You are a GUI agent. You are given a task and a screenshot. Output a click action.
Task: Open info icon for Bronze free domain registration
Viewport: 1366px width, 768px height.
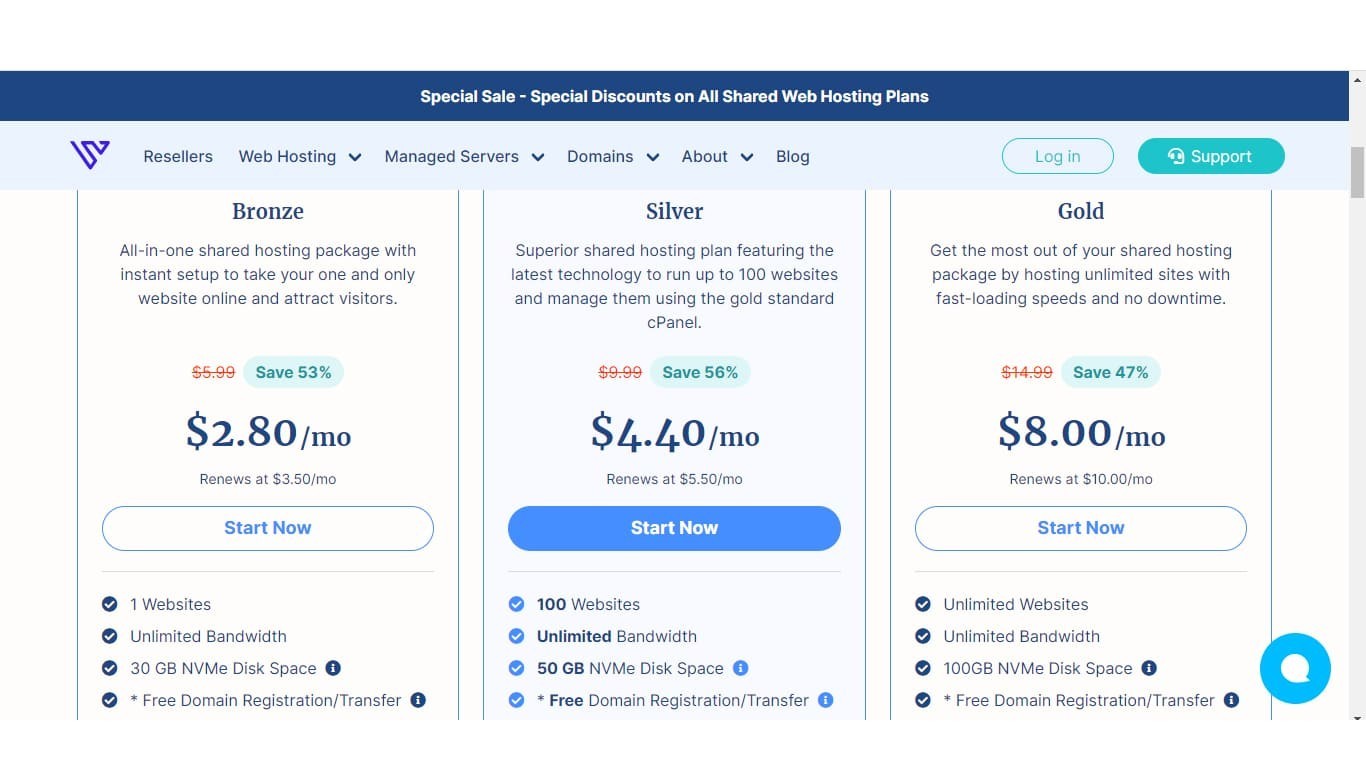click(418, 700)
